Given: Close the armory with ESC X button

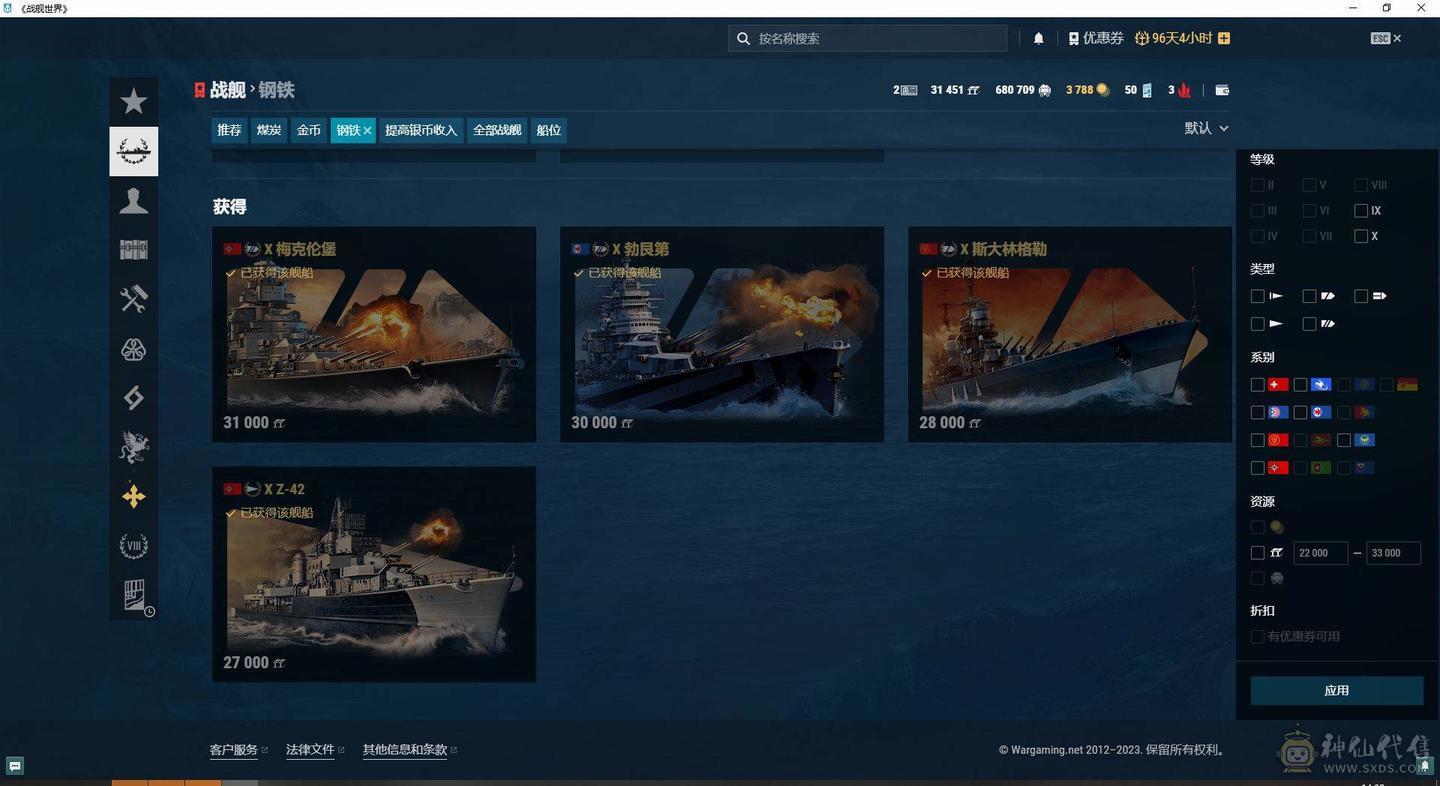Looking at the screenshot, I should click(1386, 38).
